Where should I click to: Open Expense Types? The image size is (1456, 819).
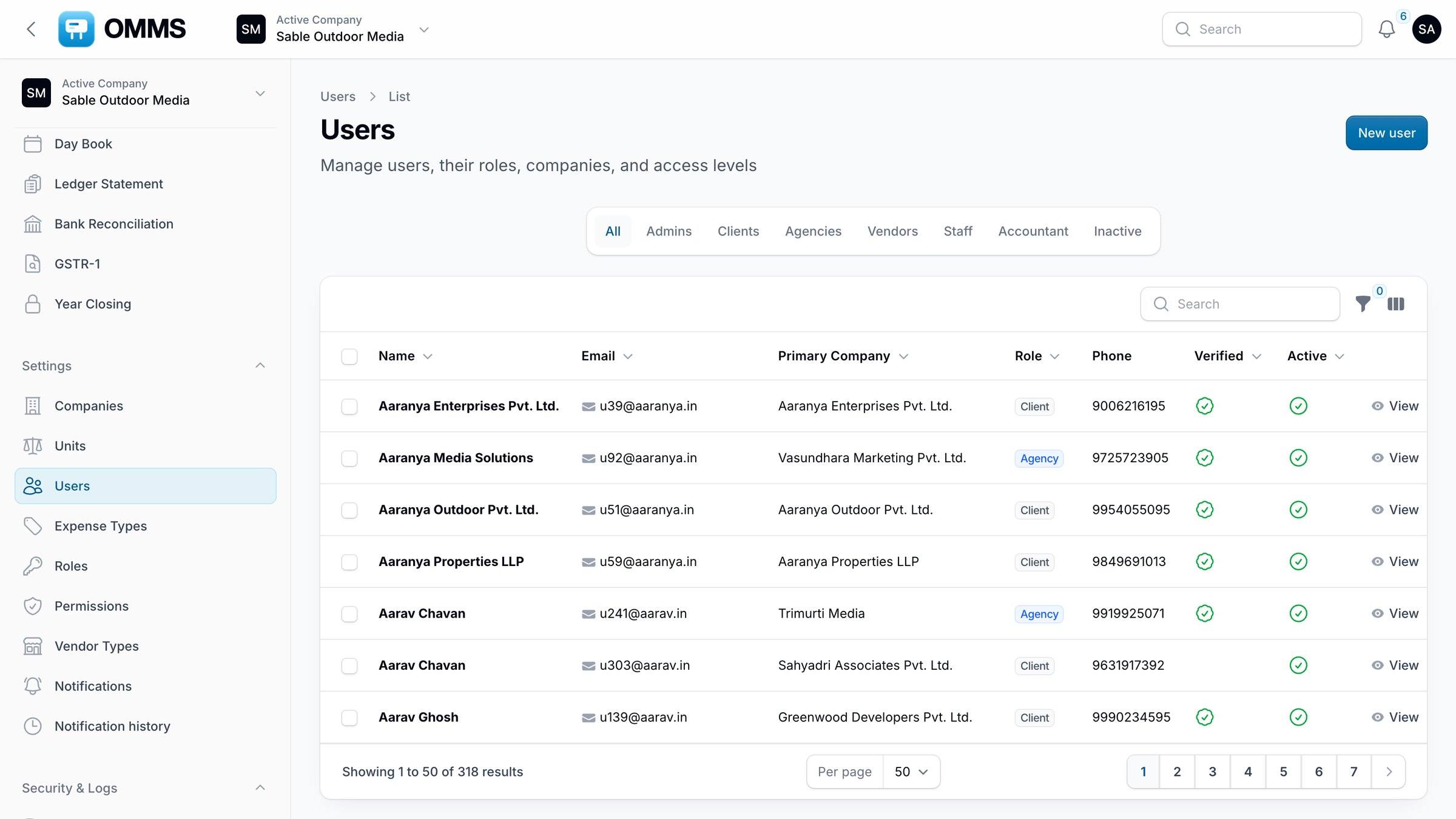tap(146, 526)
